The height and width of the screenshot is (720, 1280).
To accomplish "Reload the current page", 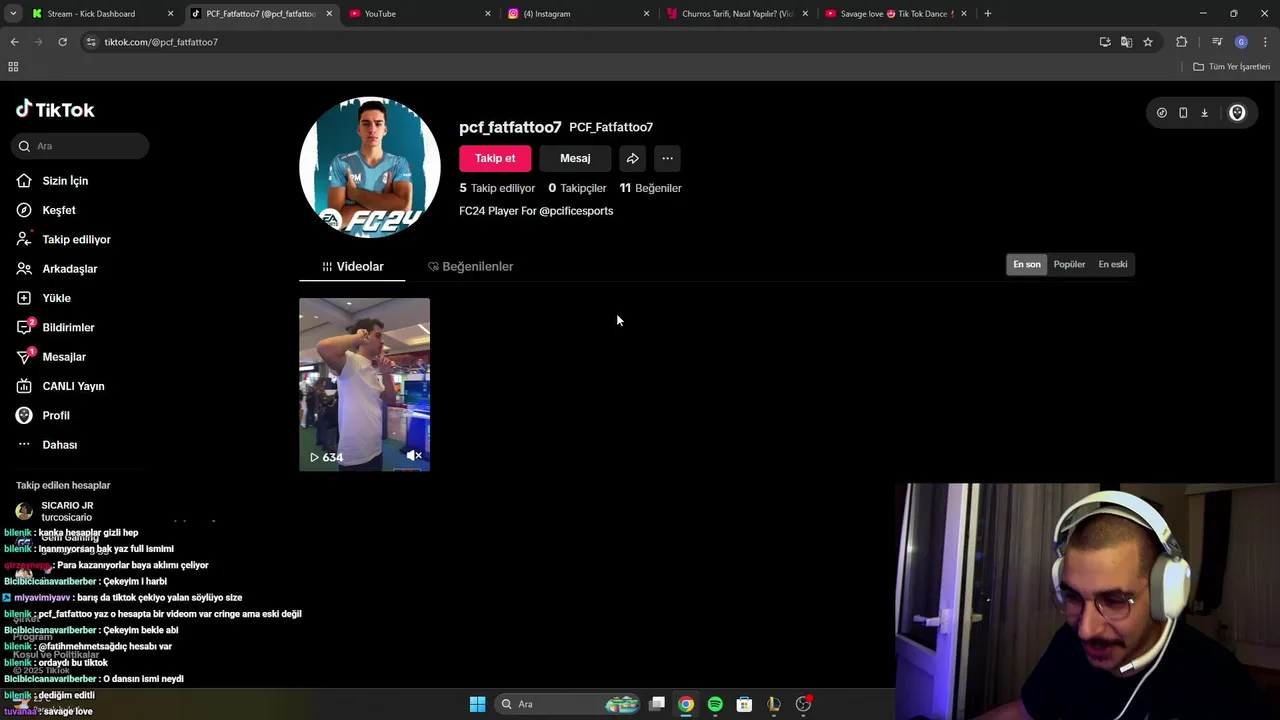I will point(62,42).
